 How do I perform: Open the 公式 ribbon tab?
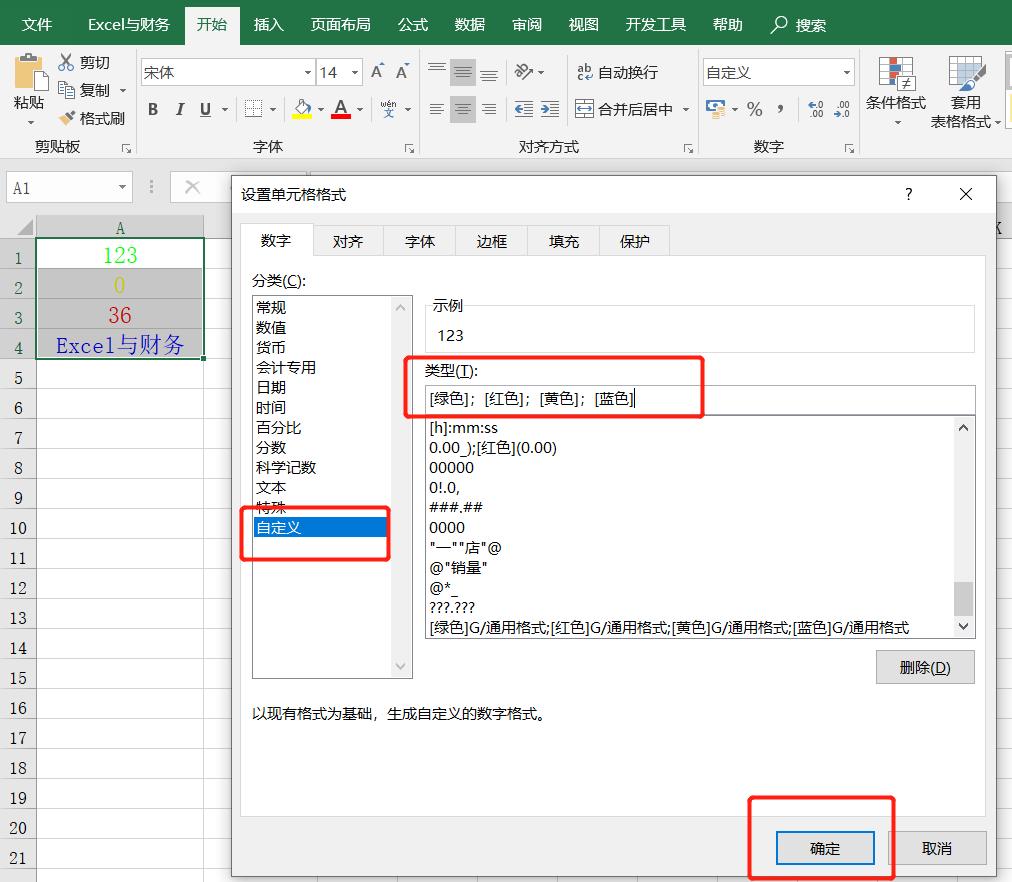tap(411, 23)
